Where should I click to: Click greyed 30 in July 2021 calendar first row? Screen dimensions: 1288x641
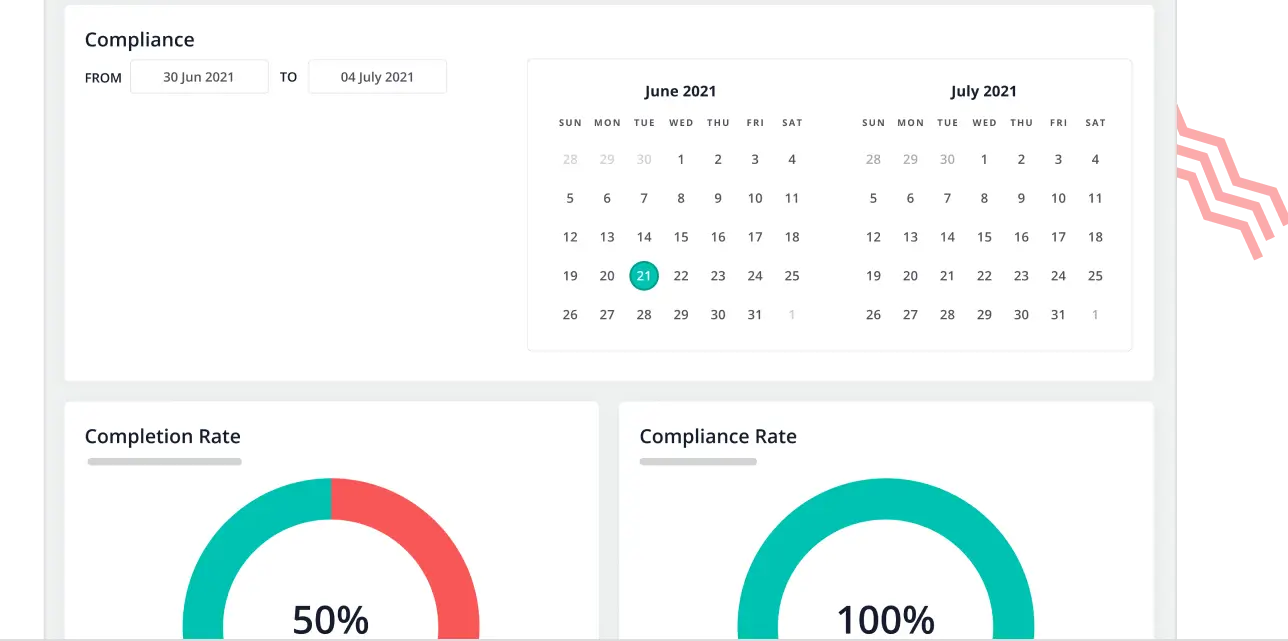point(947,159)
